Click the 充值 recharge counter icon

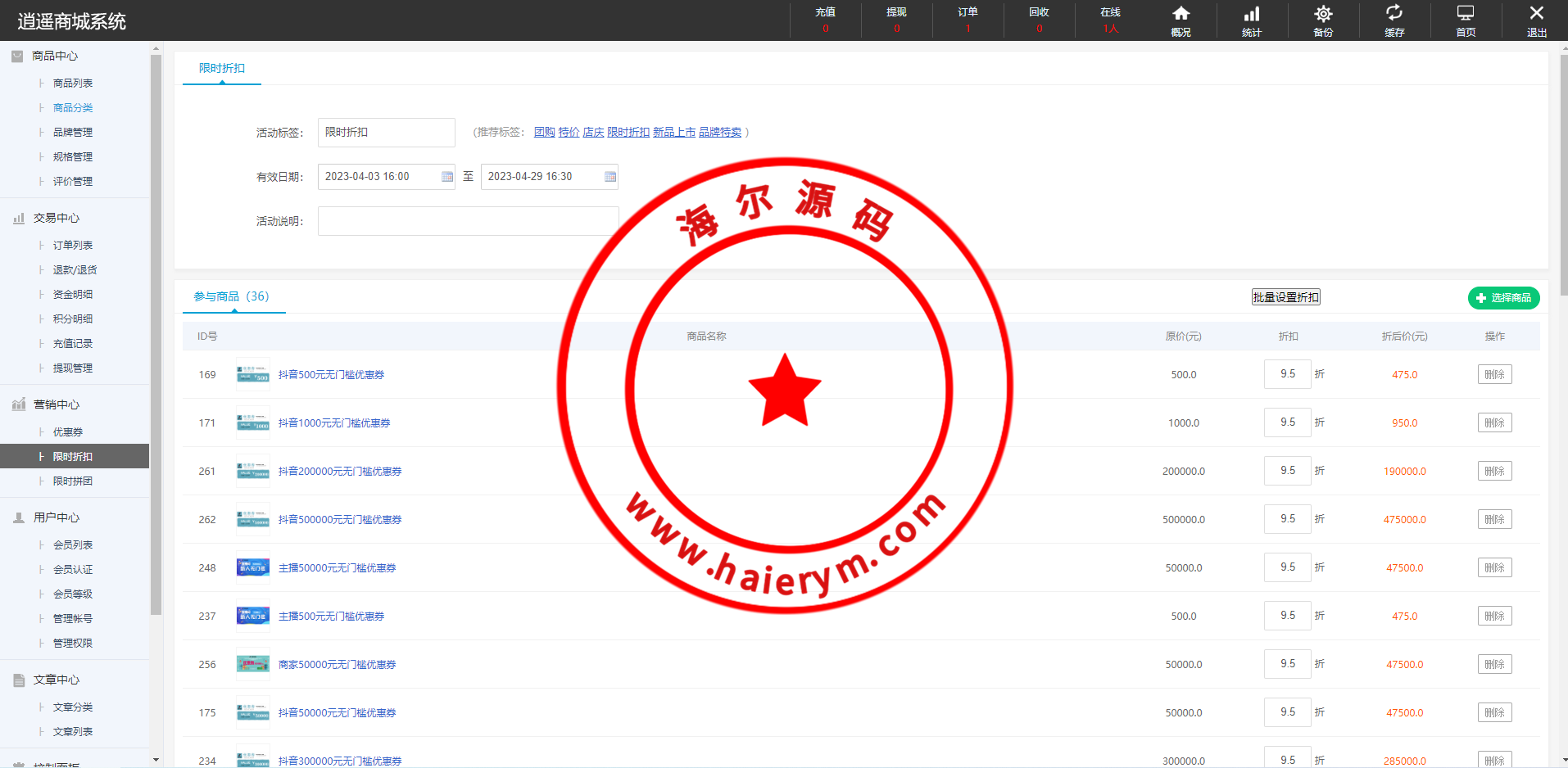click(x=825, y=20)
